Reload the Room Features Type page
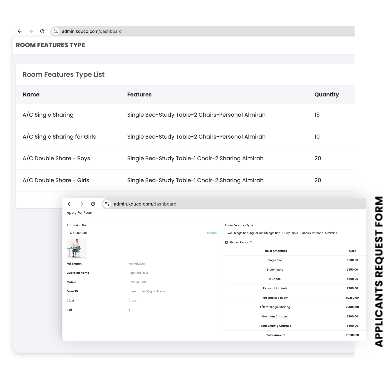The image size is (389, 379). tap(42, 31)
